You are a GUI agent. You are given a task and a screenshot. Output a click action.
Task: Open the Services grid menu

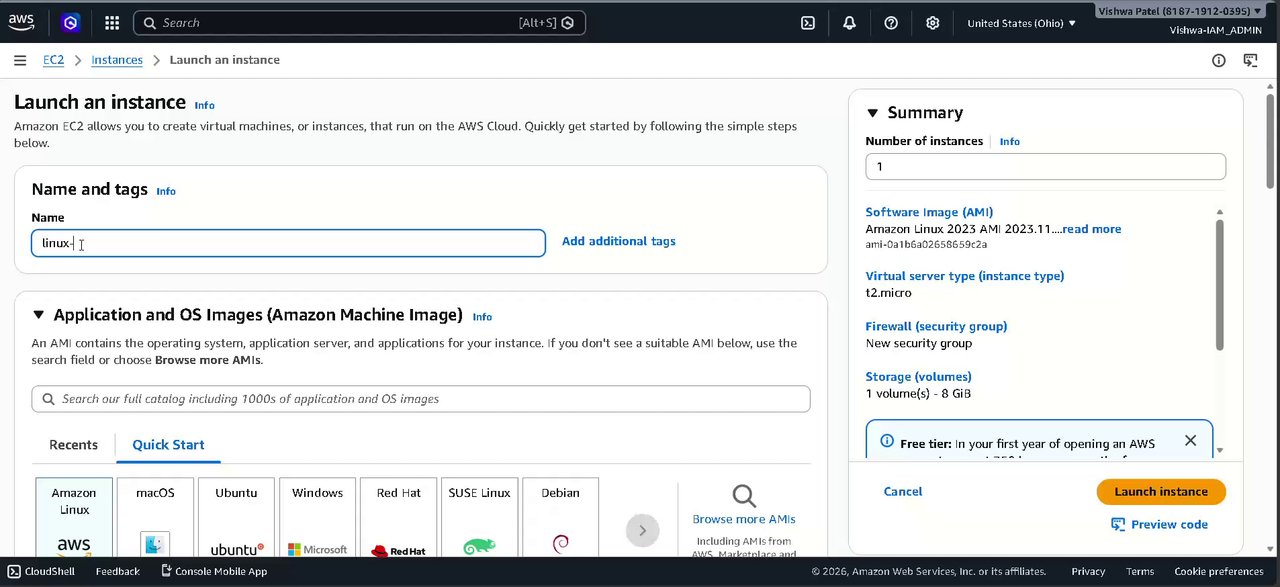112,23
